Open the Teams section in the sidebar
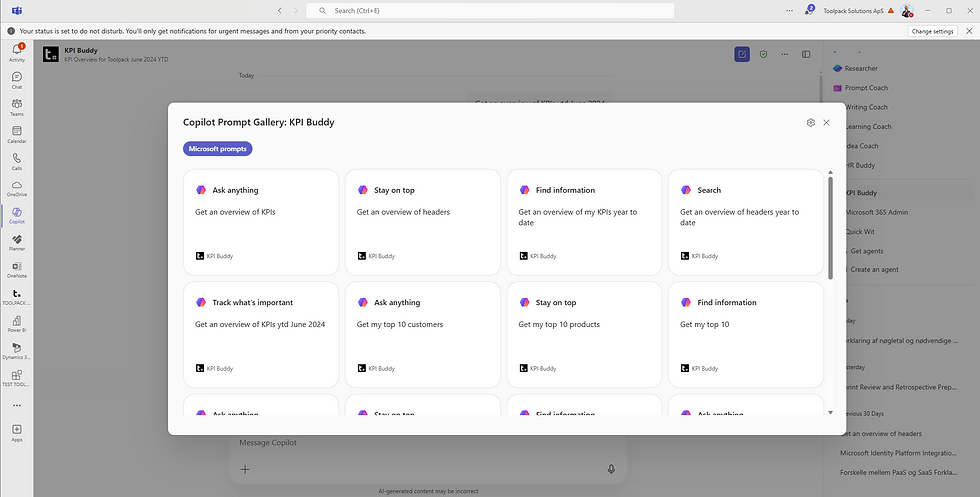The image size is (980, 497). (x=17, y=107)
